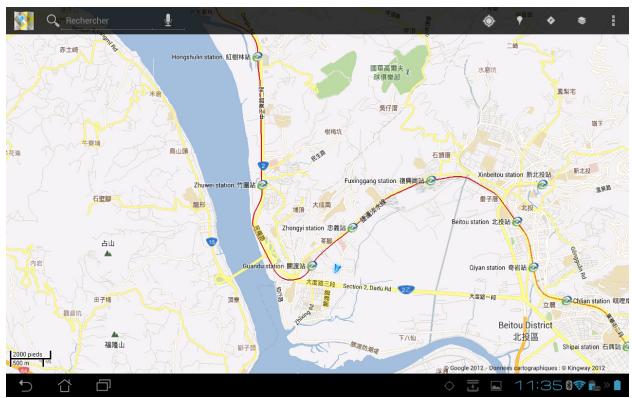This screenshot has width=632, height=398.
Task: Open the Google Maps app icon
Action: point(24,21)
